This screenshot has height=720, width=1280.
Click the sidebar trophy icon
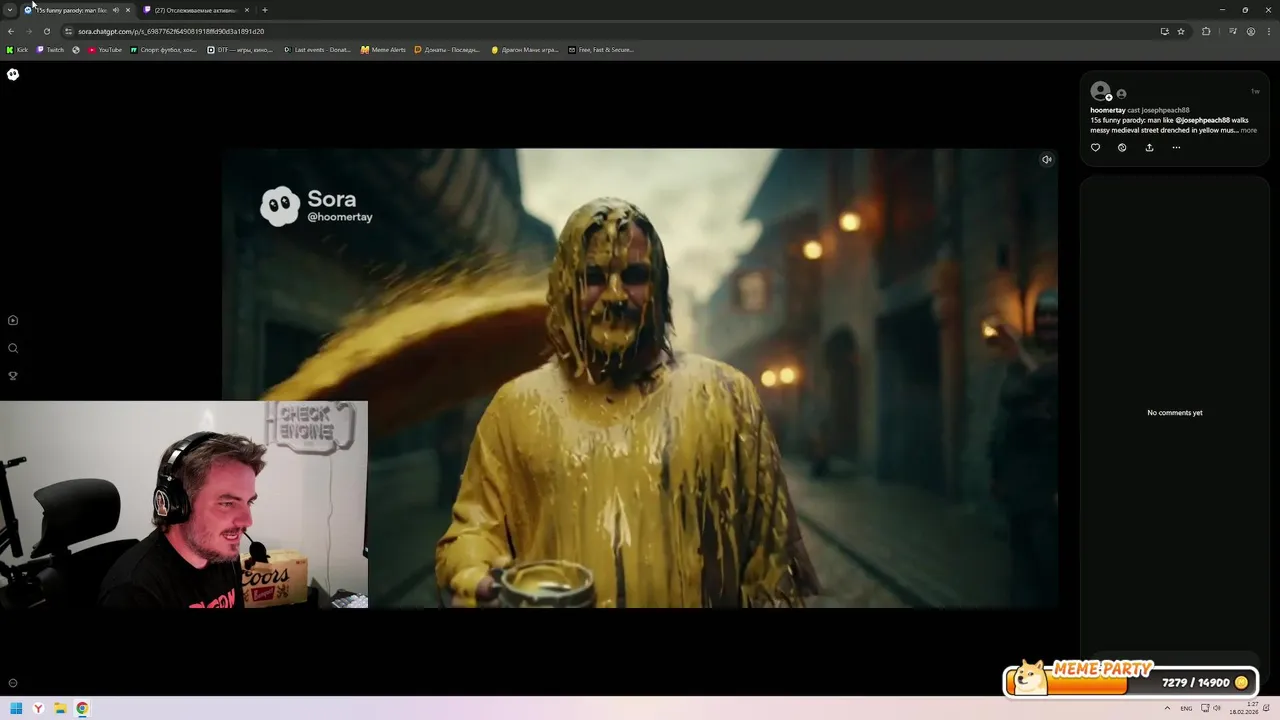pyautogui.click(x=13, y=376)
